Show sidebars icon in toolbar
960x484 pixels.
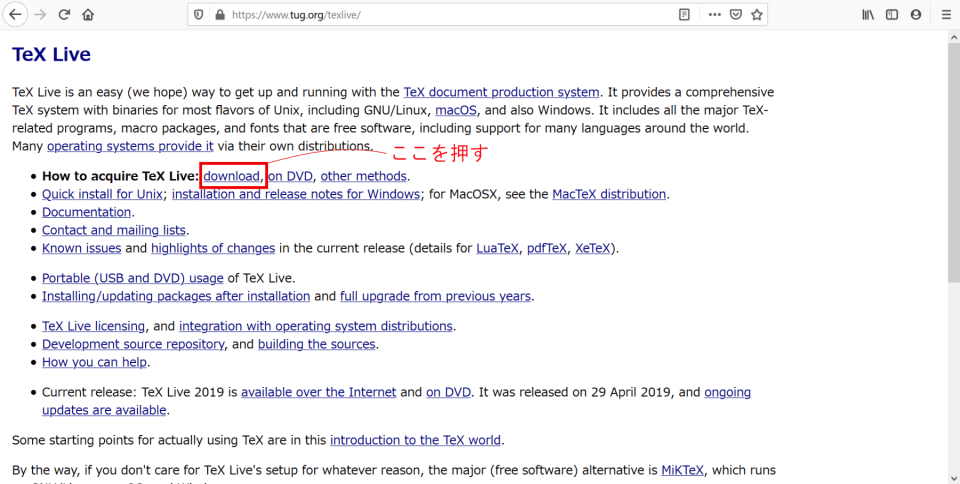click(892, 15)
